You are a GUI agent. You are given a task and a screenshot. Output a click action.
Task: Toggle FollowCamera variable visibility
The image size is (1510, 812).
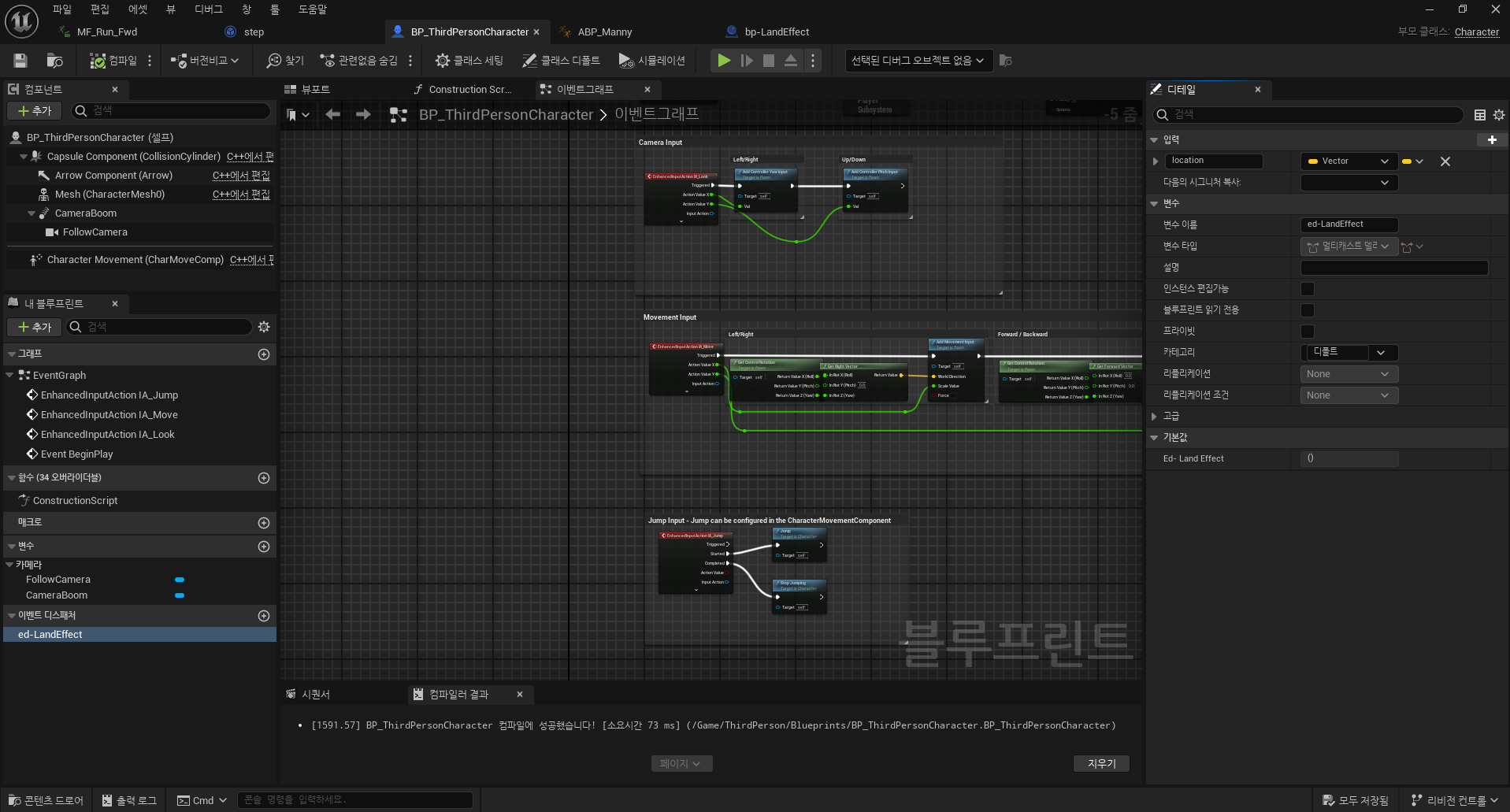click(x=180, y=580)
